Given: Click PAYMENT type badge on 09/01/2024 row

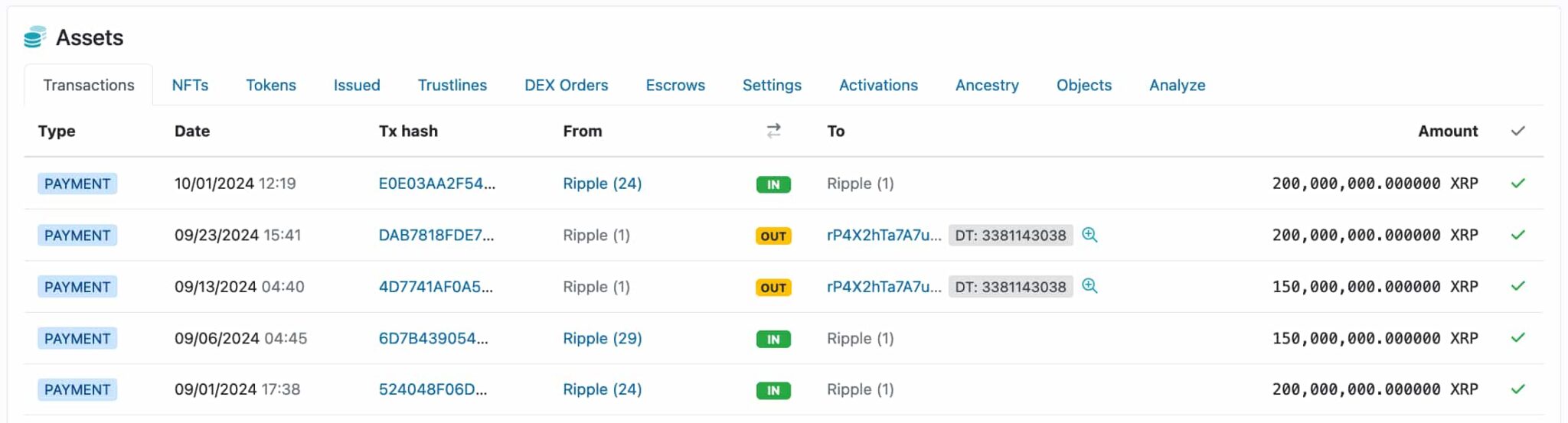Looking at the screenshot, I should point(77,389).
